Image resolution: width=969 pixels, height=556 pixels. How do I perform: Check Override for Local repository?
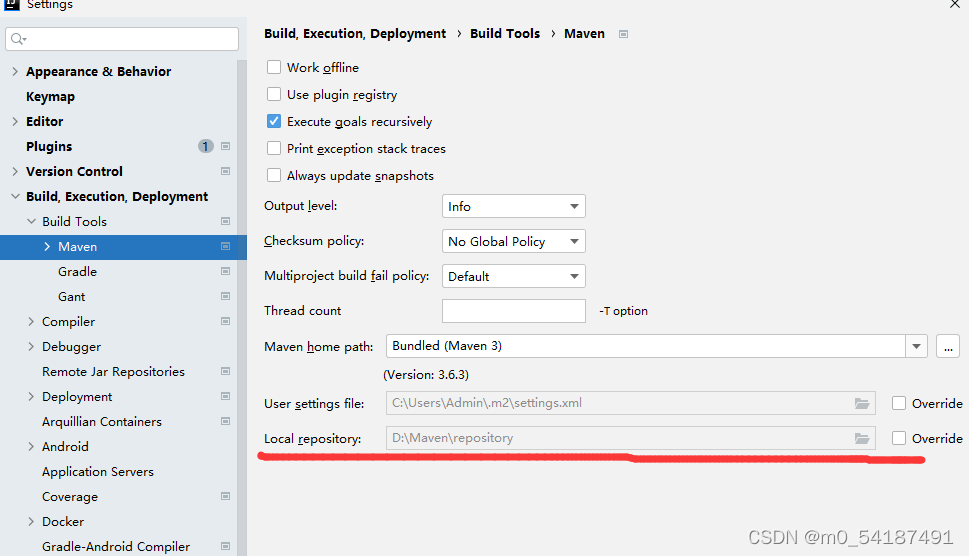899,438
